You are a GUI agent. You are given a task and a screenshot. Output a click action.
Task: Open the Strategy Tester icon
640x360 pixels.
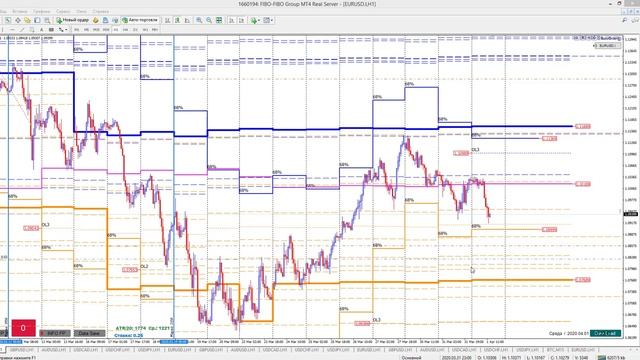coord(47,20)
